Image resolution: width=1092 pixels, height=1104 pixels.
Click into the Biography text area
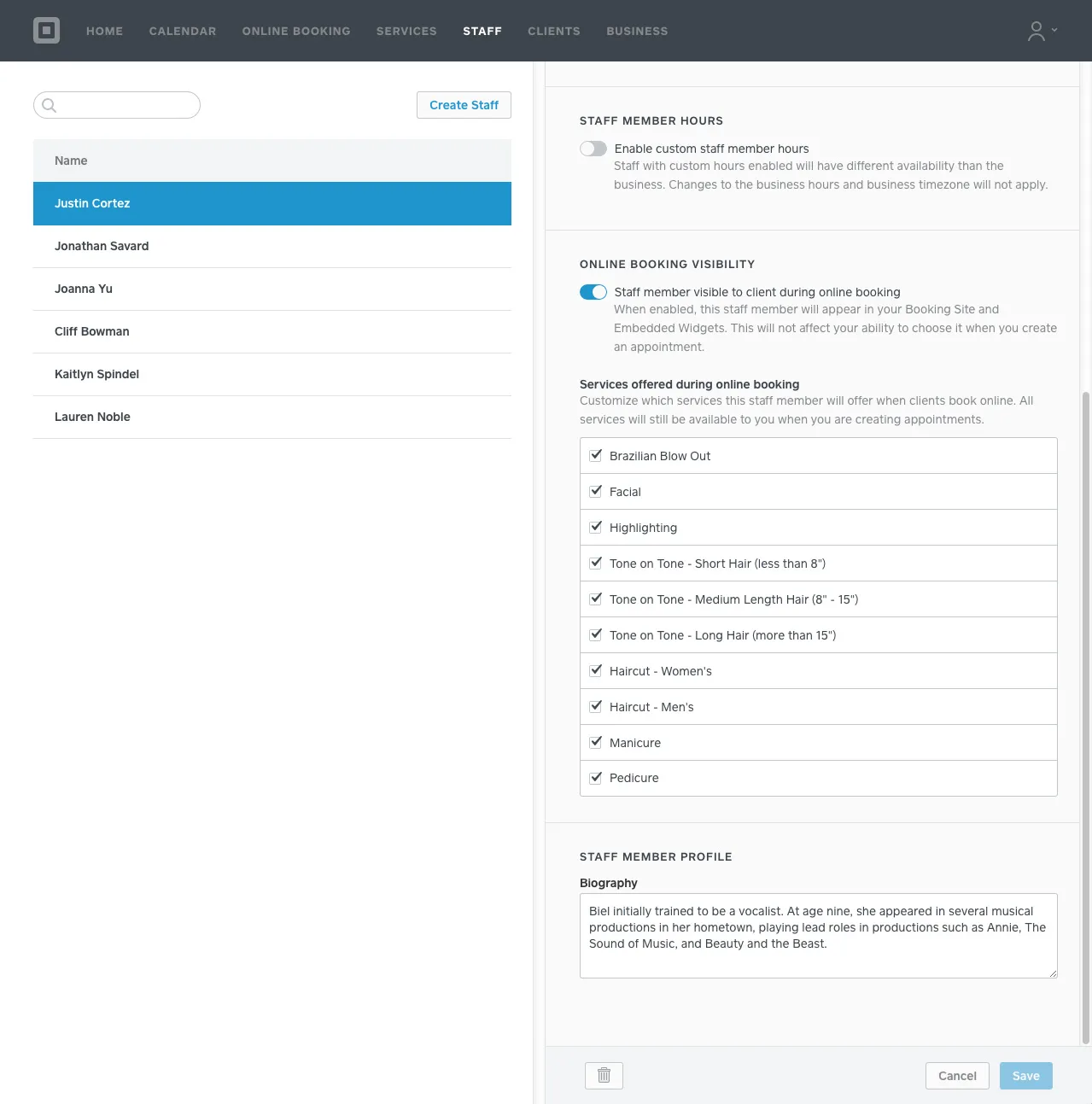(818, 935)
